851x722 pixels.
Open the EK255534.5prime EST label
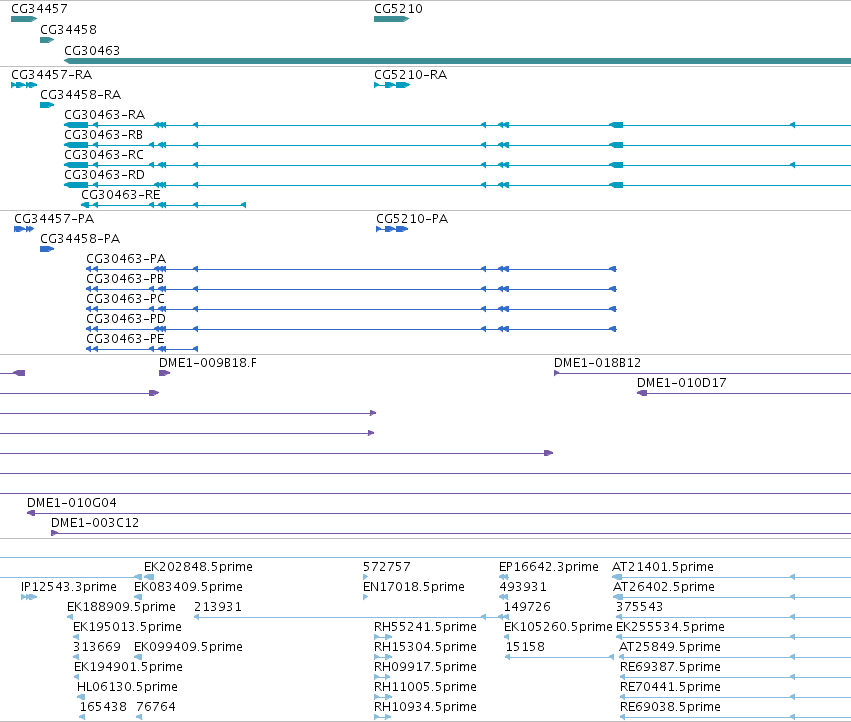pos(670,627)
